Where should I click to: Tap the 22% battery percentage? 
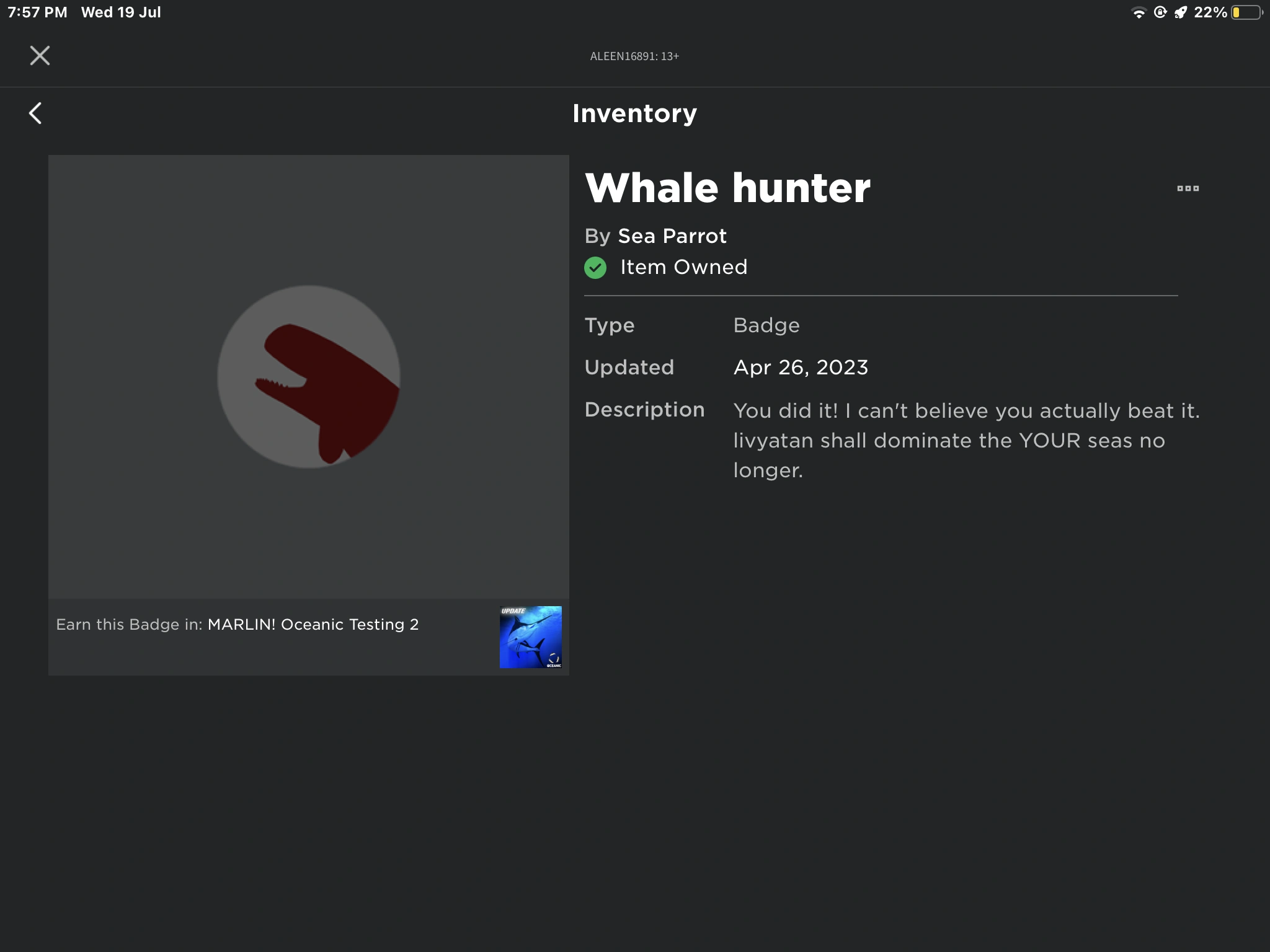pos(1210,12)
